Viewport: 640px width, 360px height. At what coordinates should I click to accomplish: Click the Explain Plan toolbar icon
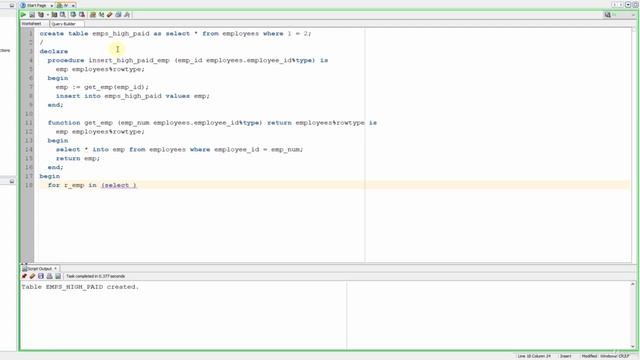coord(41,15)
